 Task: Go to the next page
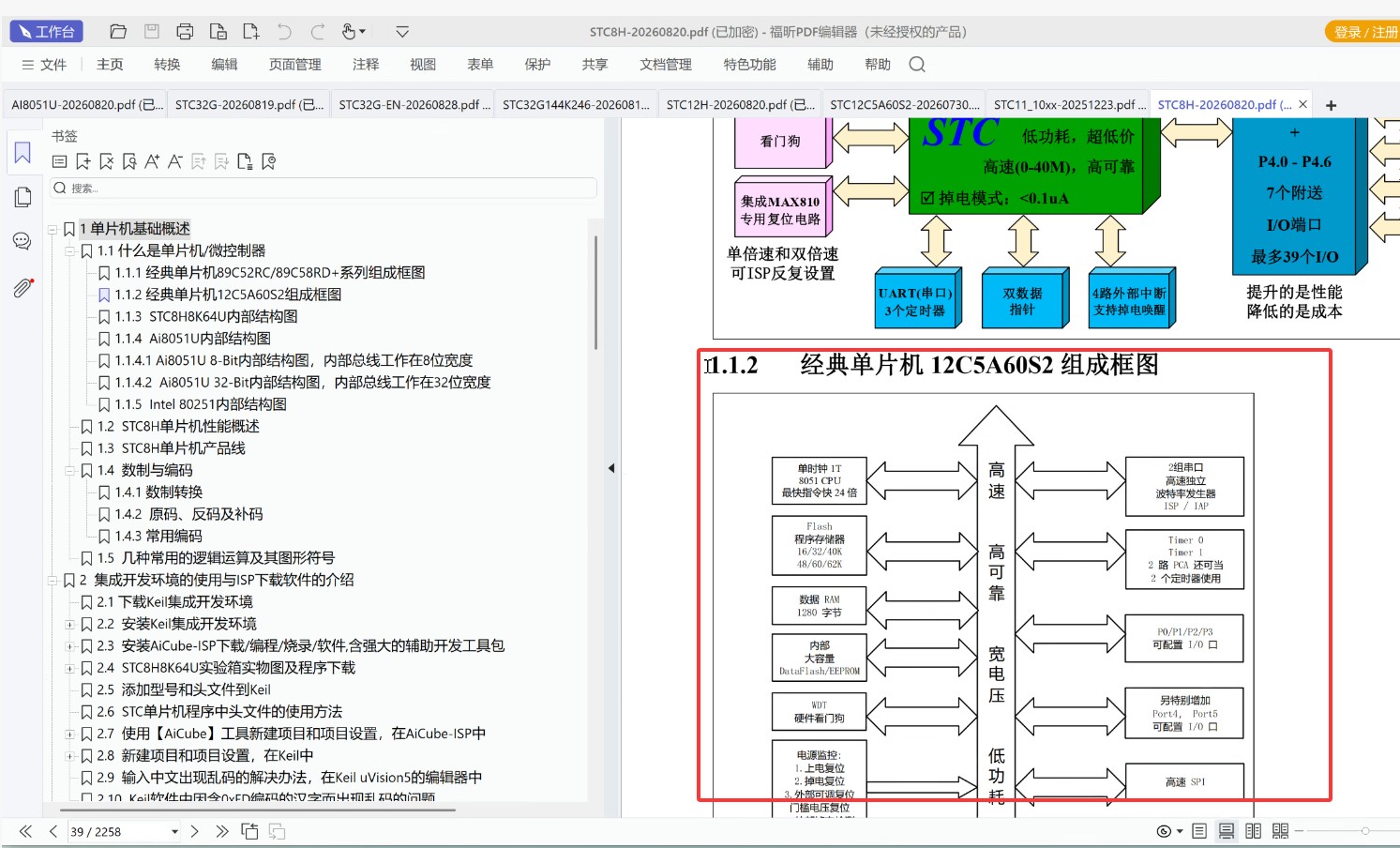(x=194, y=831)
